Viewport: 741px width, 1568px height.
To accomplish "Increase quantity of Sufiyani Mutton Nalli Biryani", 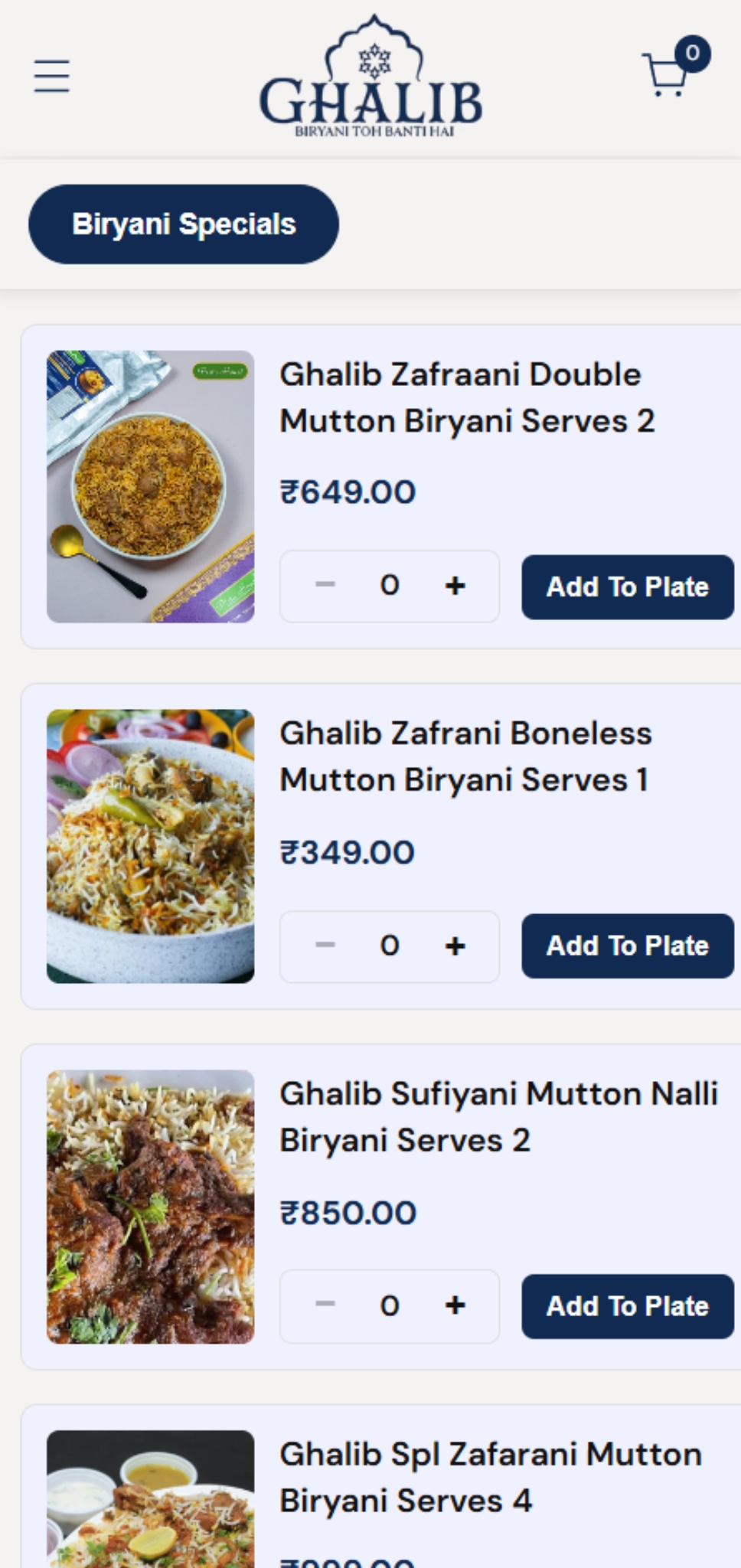I will click(x=455, y=1305).
